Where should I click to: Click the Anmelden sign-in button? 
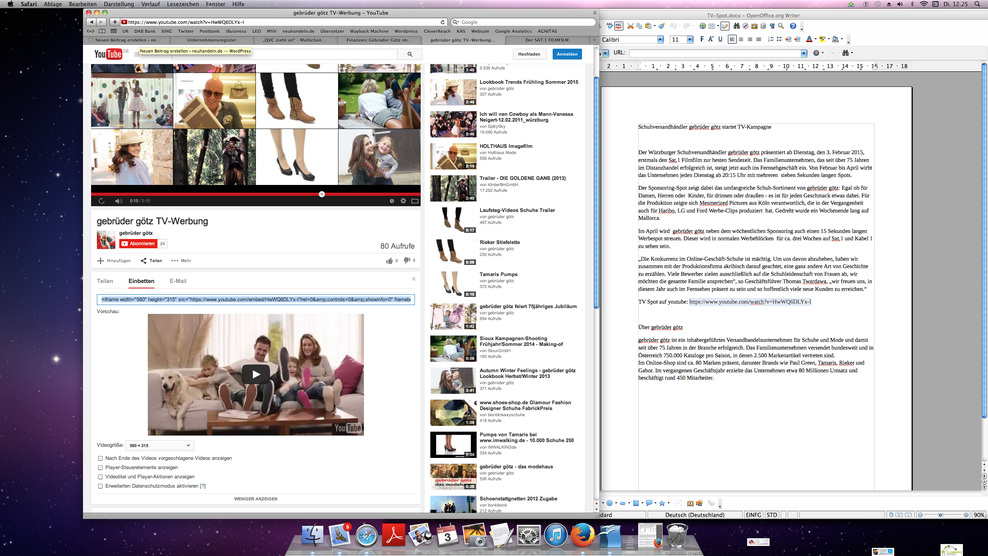567,54
